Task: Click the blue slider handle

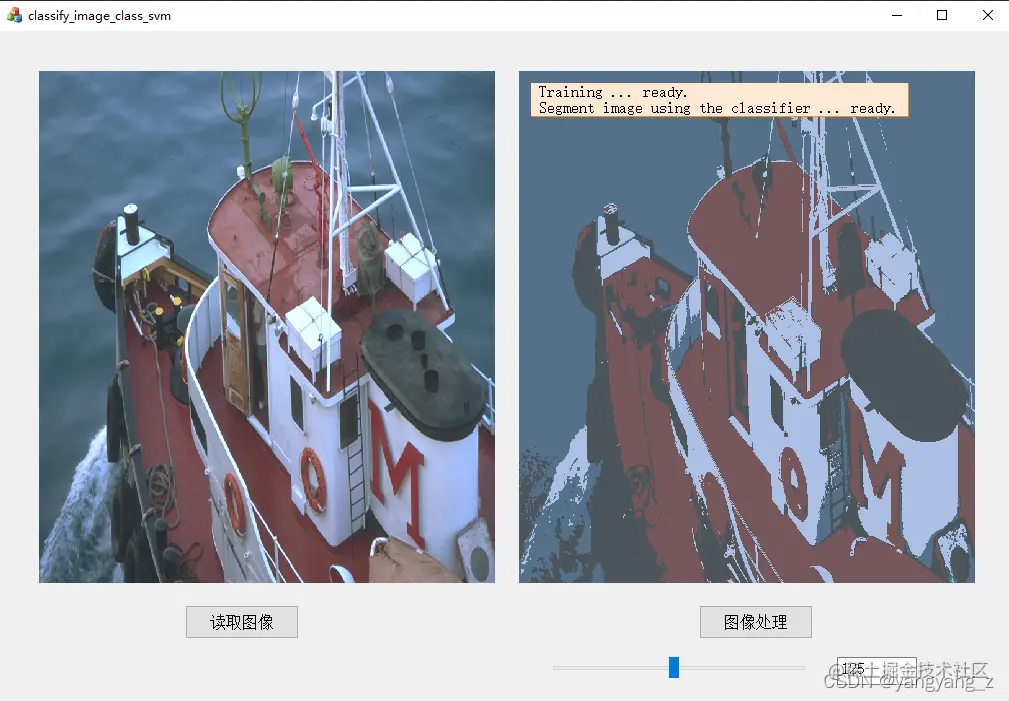Action: [674, 668]
